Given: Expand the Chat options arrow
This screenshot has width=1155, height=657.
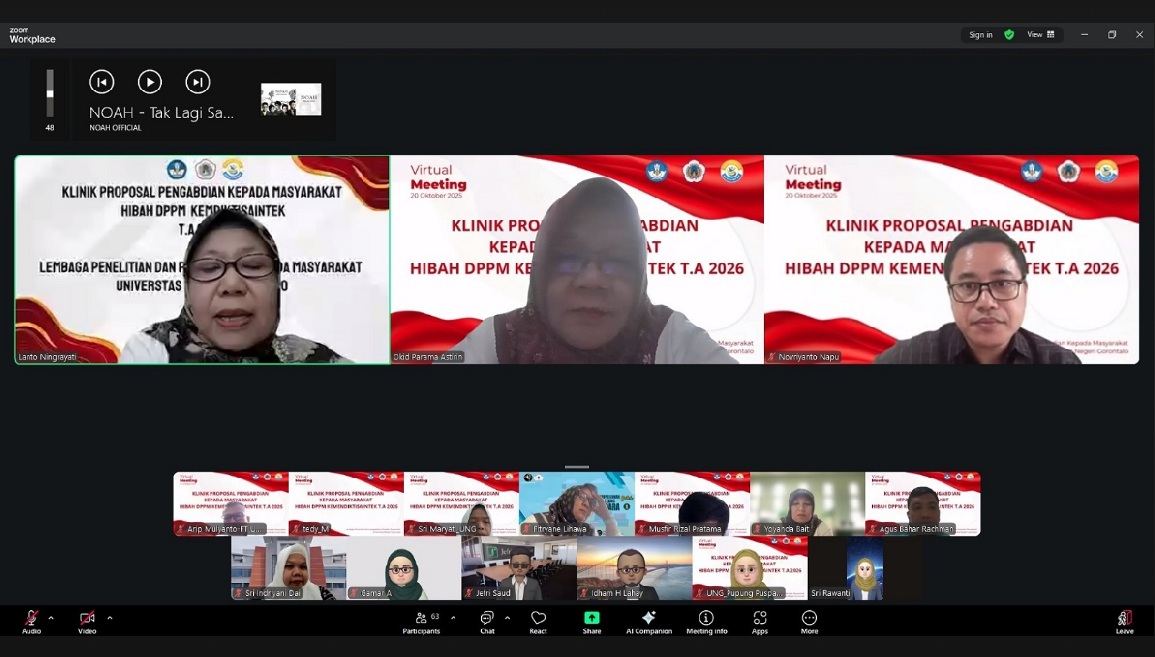Looking at the screenshot, I should (x=507, y=618).
